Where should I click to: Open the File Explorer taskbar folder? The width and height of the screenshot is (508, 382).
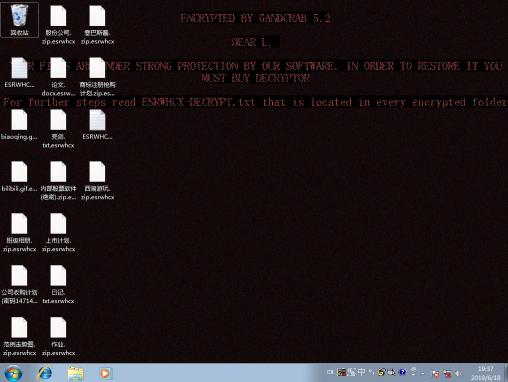tap(75, 373)
